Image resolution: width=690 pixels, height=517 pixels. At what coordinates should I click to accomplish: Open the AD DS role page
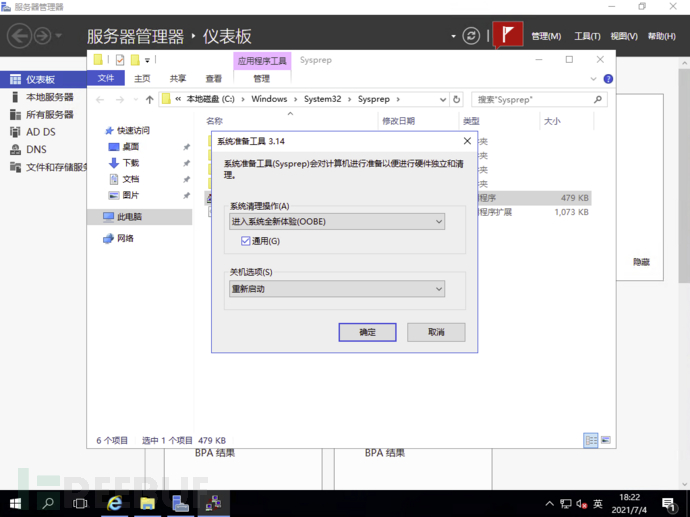[x=43, y=132]
